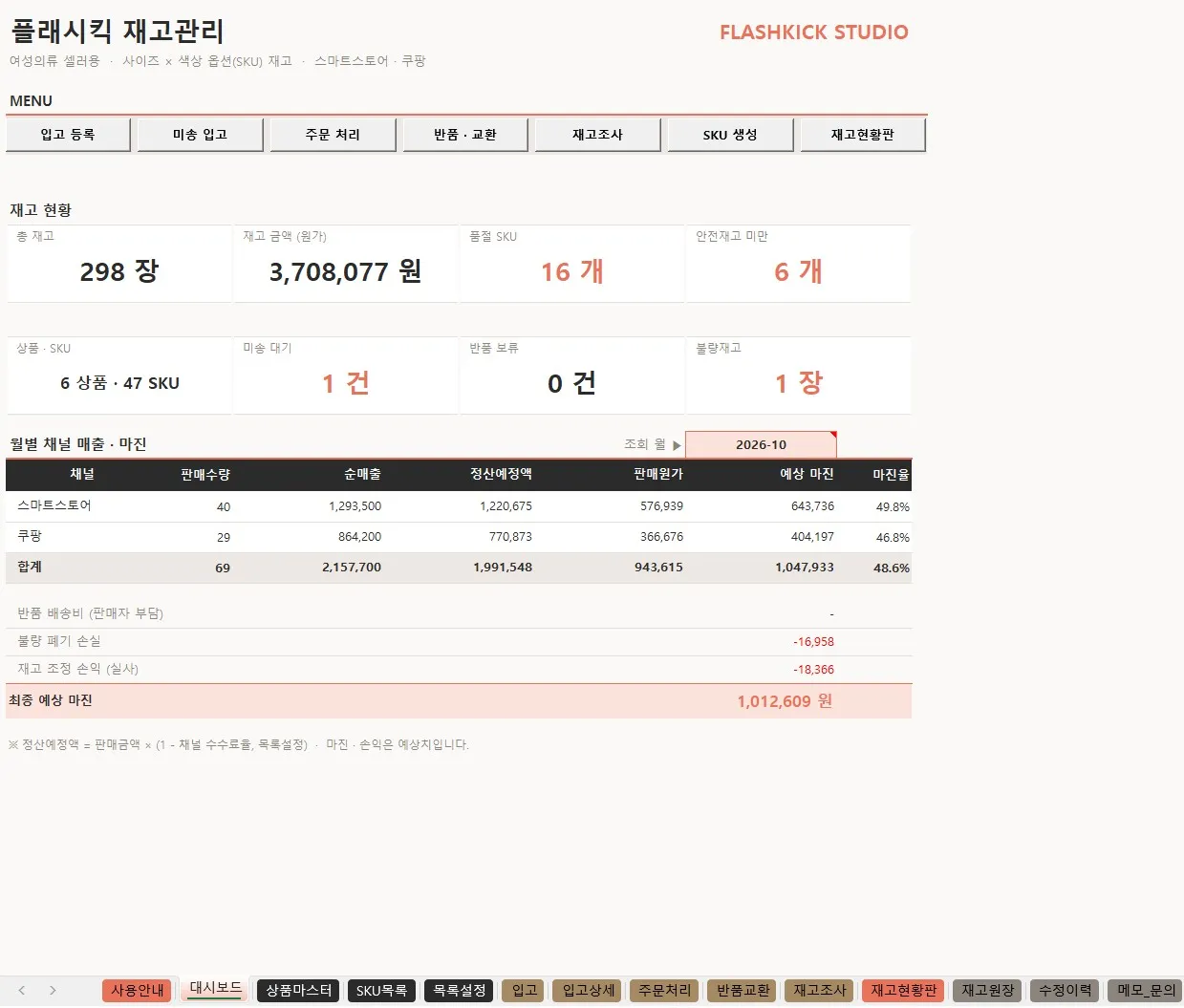Viewport: 1184px width, 1008px height.
Task: Select 스마트스토어 정산예정액 1,220,675
Action: tap(506, 506)
